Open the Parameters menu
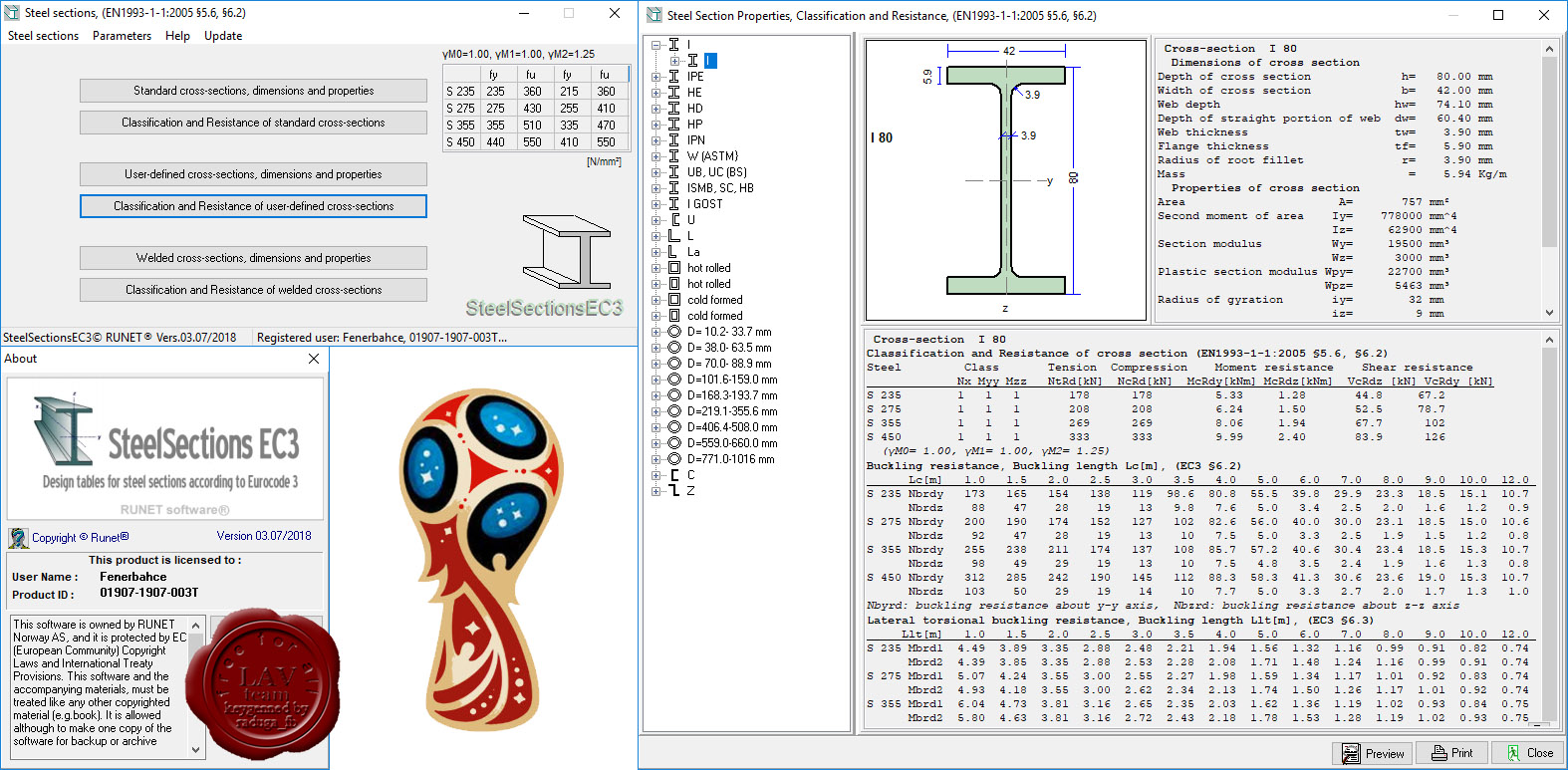 point(122,36)
